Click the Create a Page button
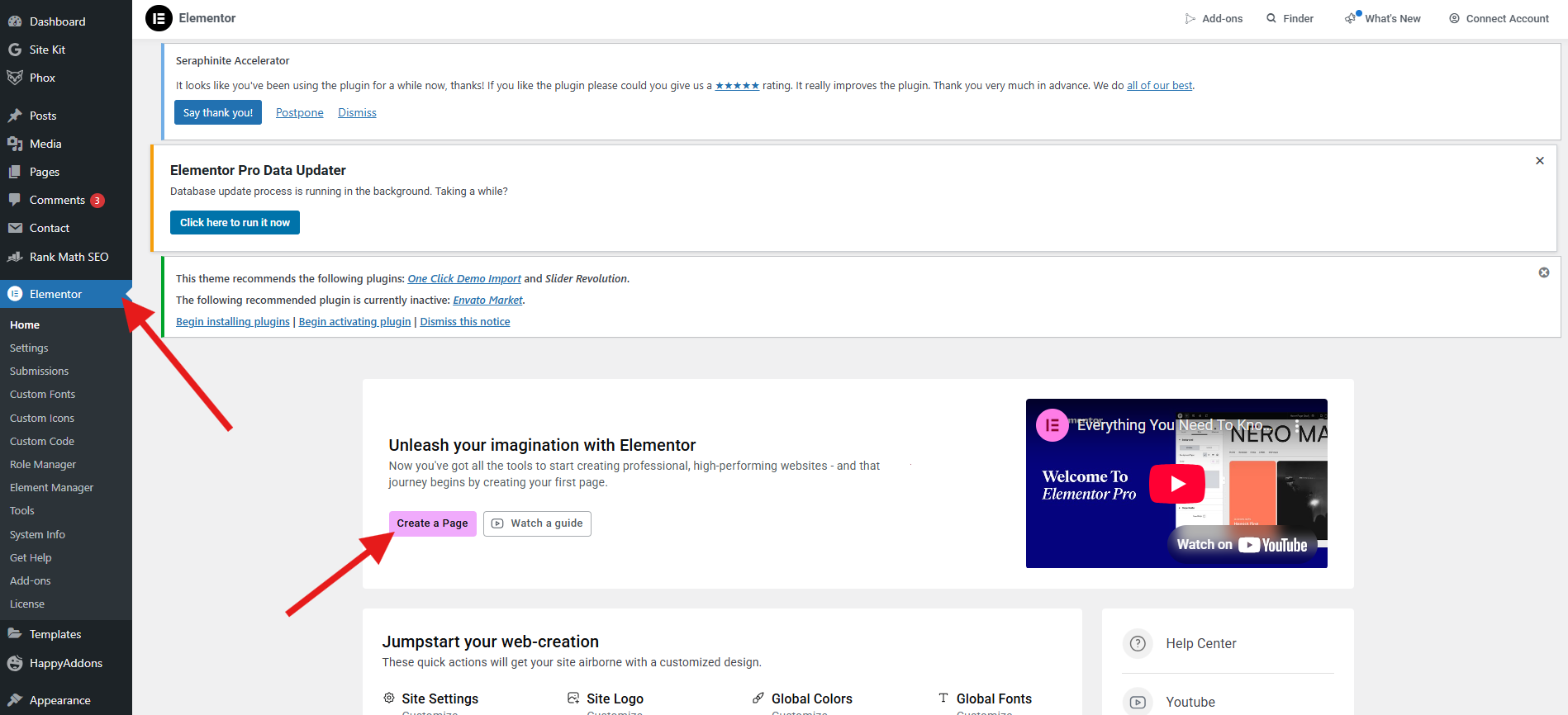1568x715 pixels. [432, 523]
